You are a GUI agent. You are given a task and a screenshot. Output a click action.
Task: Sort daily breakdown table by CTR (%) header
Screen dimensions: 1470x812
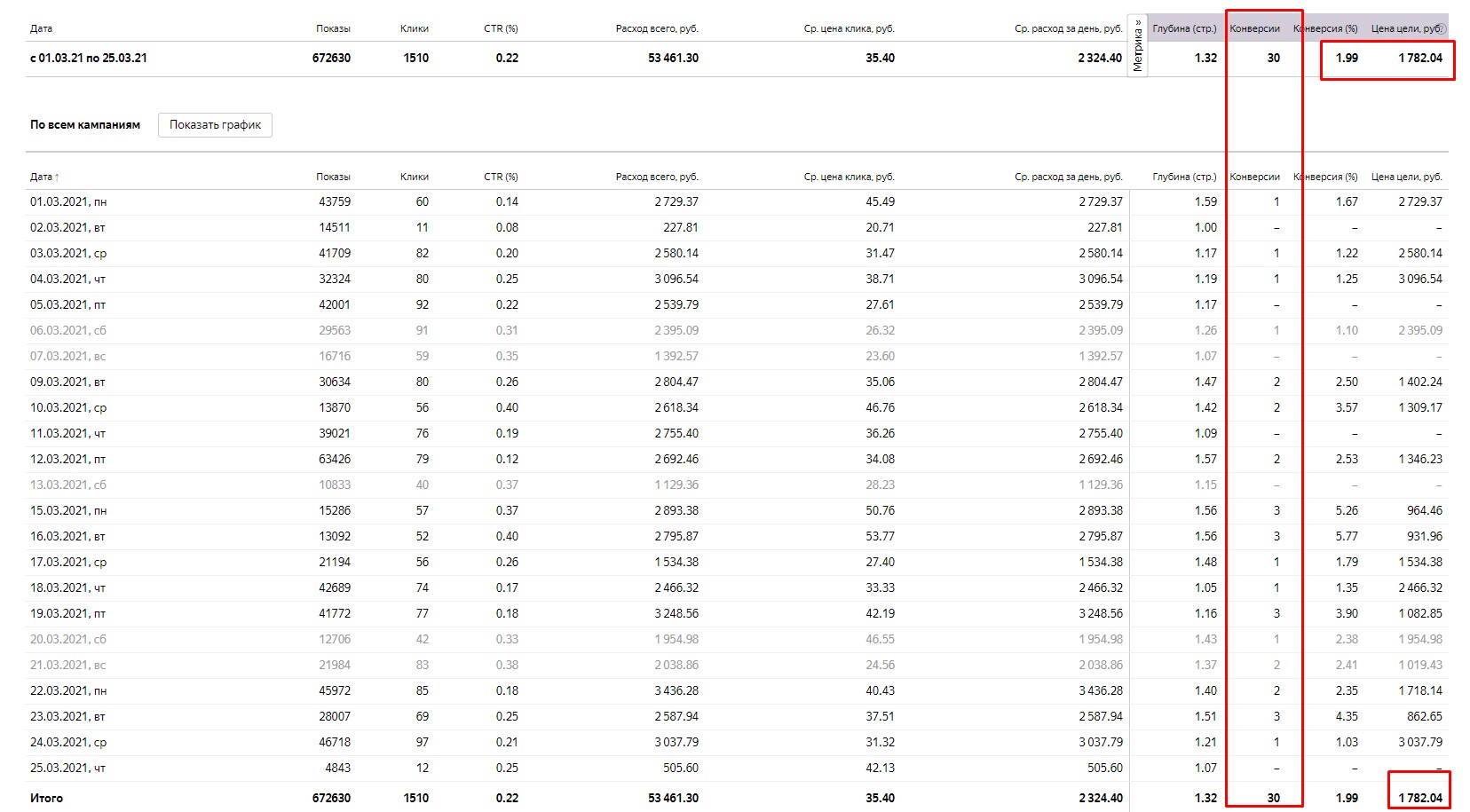coord(501,177)
